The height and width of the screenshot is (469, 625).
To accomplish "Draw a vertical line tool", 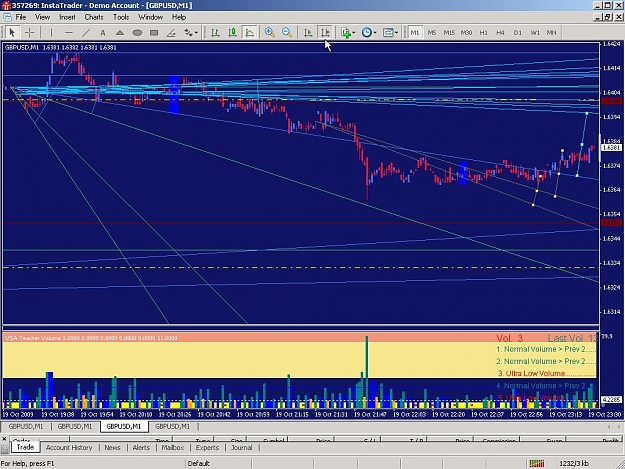I will click(51, 33).
